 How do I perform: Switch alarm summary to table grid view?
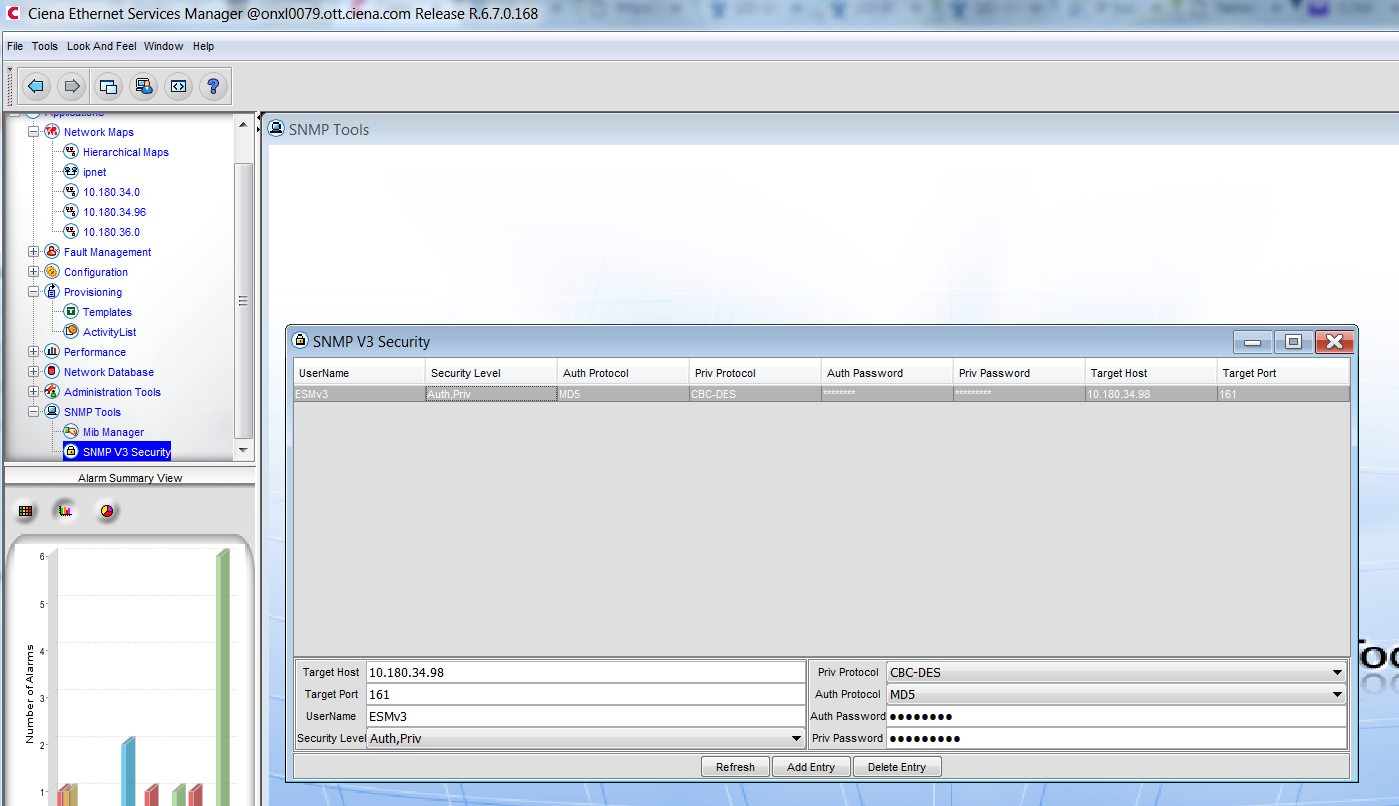coord(26,511)
